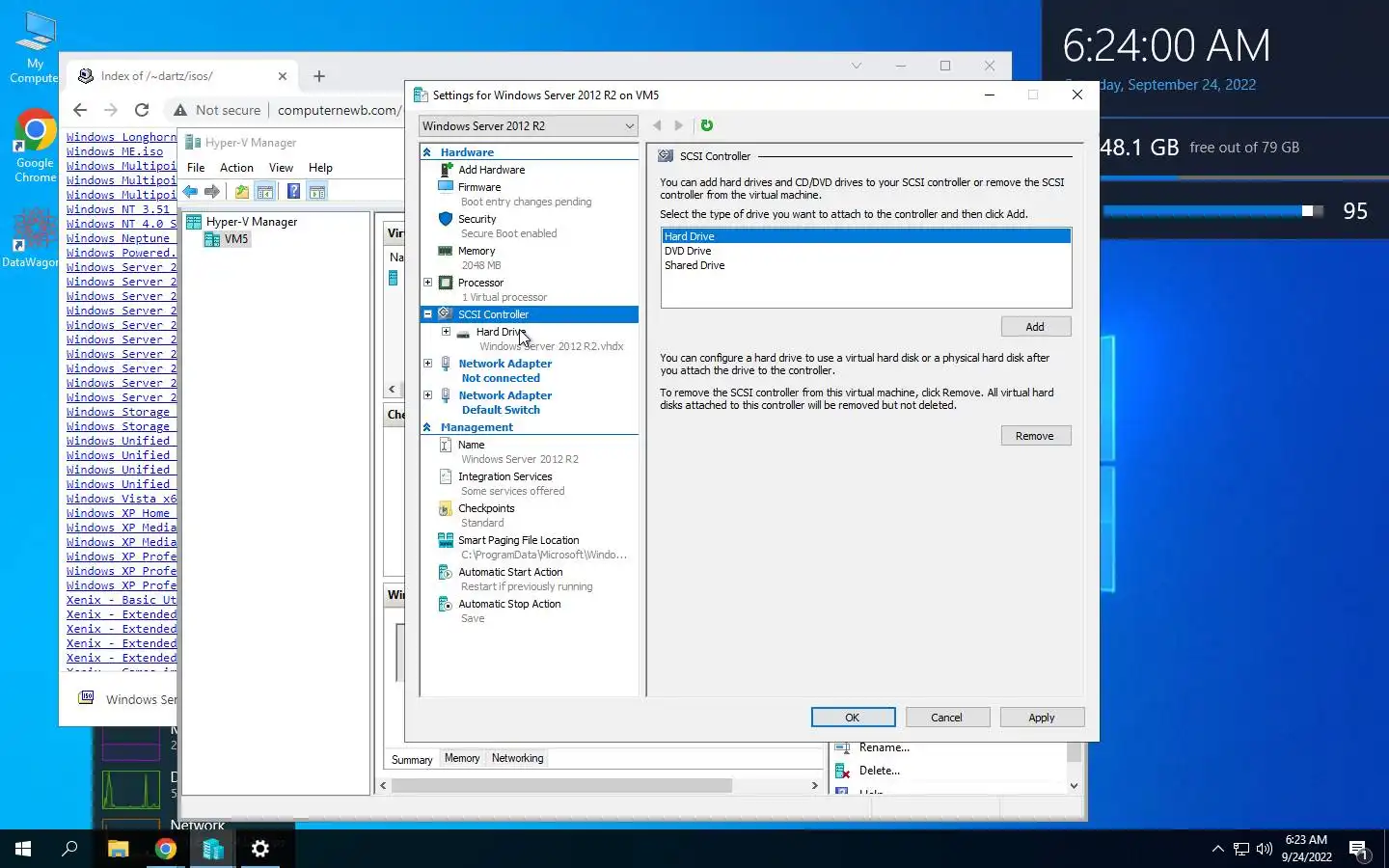Open Integration Services settings
The height and width of the screenshot is (868, 1389).
point(504,476)
